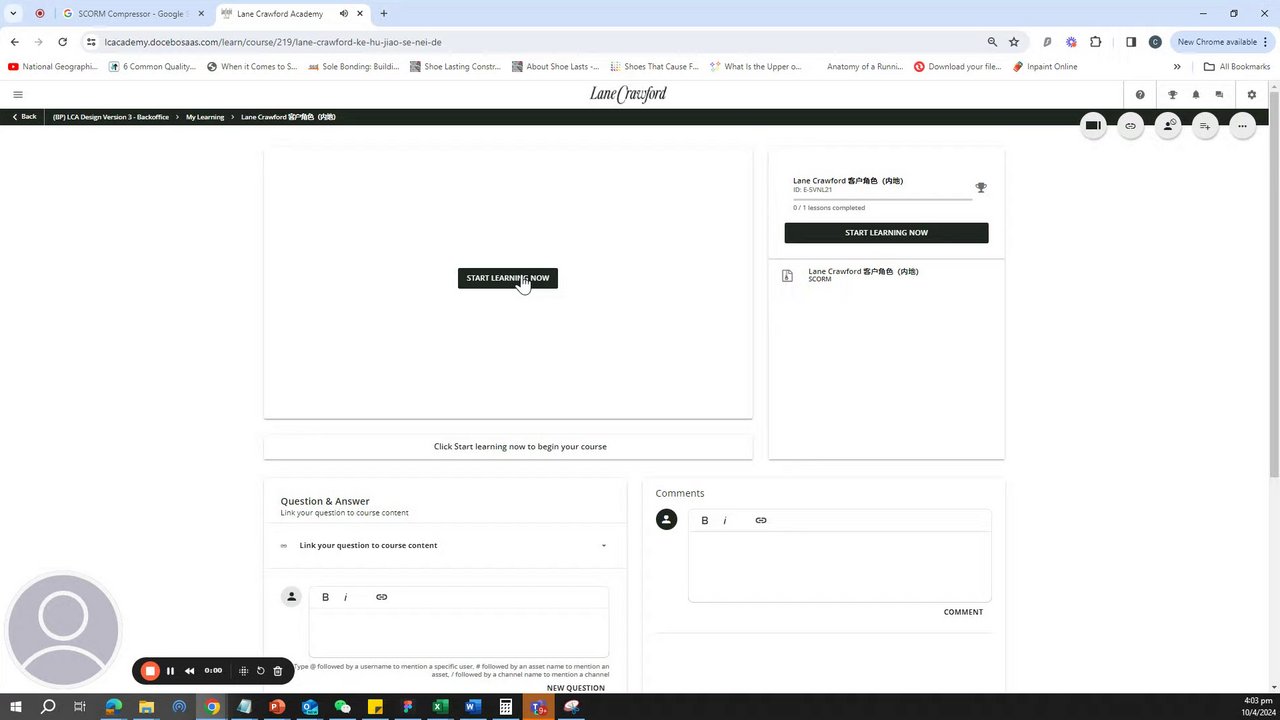Open the Windows Start menu
The height and width of the screenshot is (720, 1280).
click(x=17, y=707)
